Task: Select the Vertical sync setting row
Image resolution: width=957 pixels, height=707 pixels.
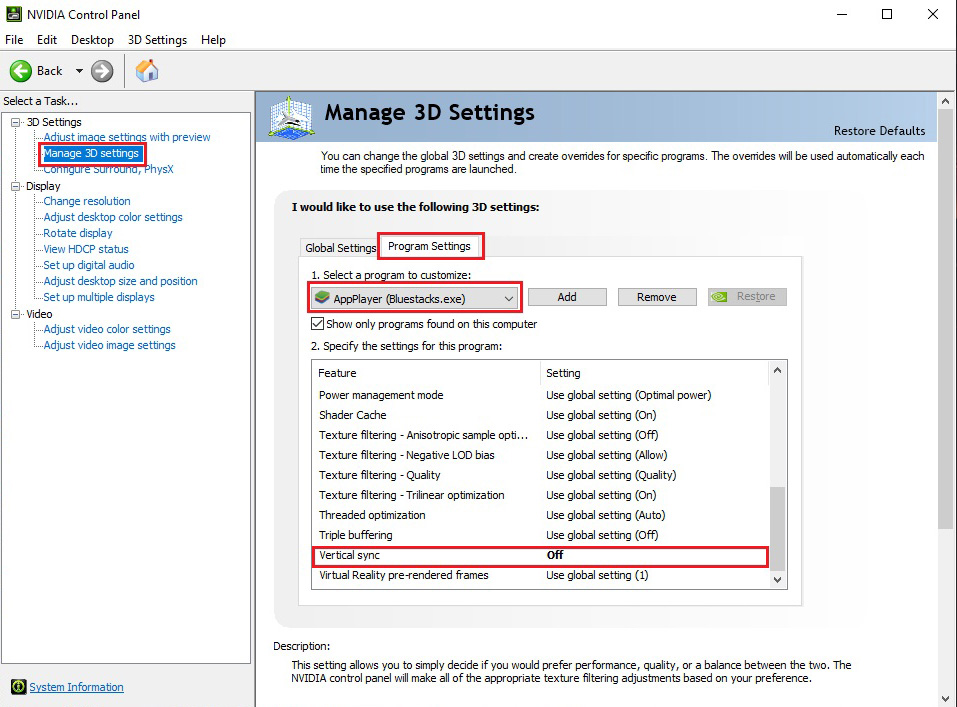Action: click(540, 556)
